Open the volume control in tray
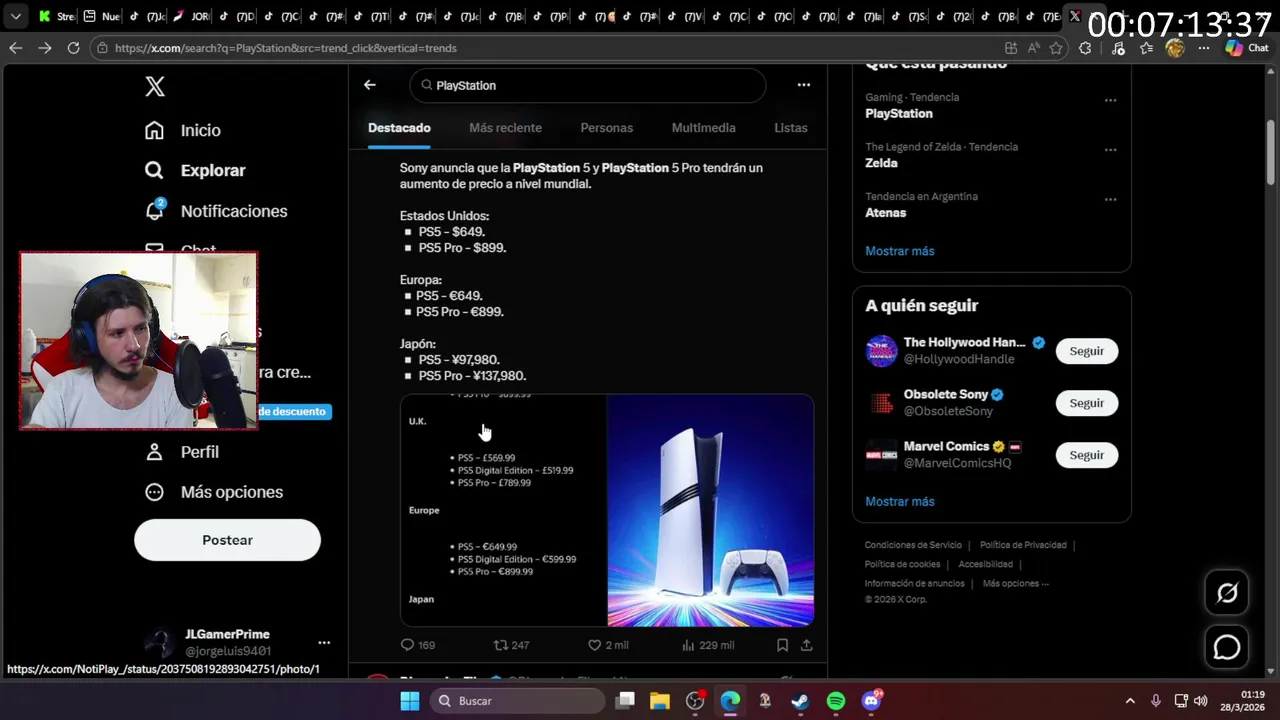Viewport: 1280px width, 720px height. [x=1201, y=701]
